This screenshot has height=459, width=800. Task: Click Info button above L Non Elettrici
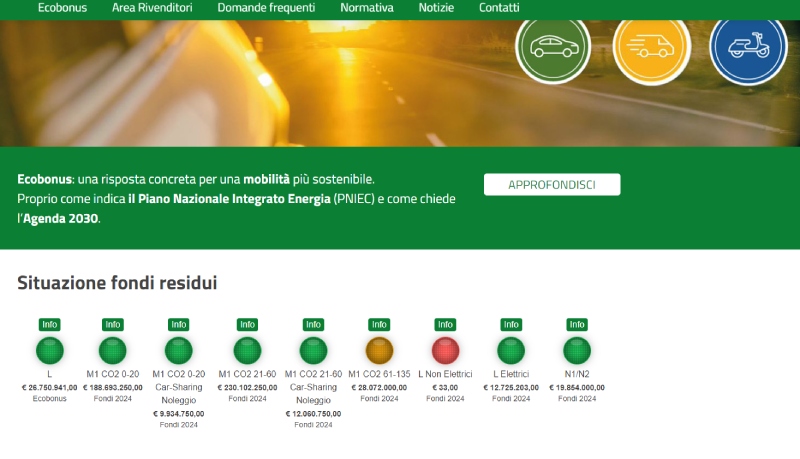445,324
